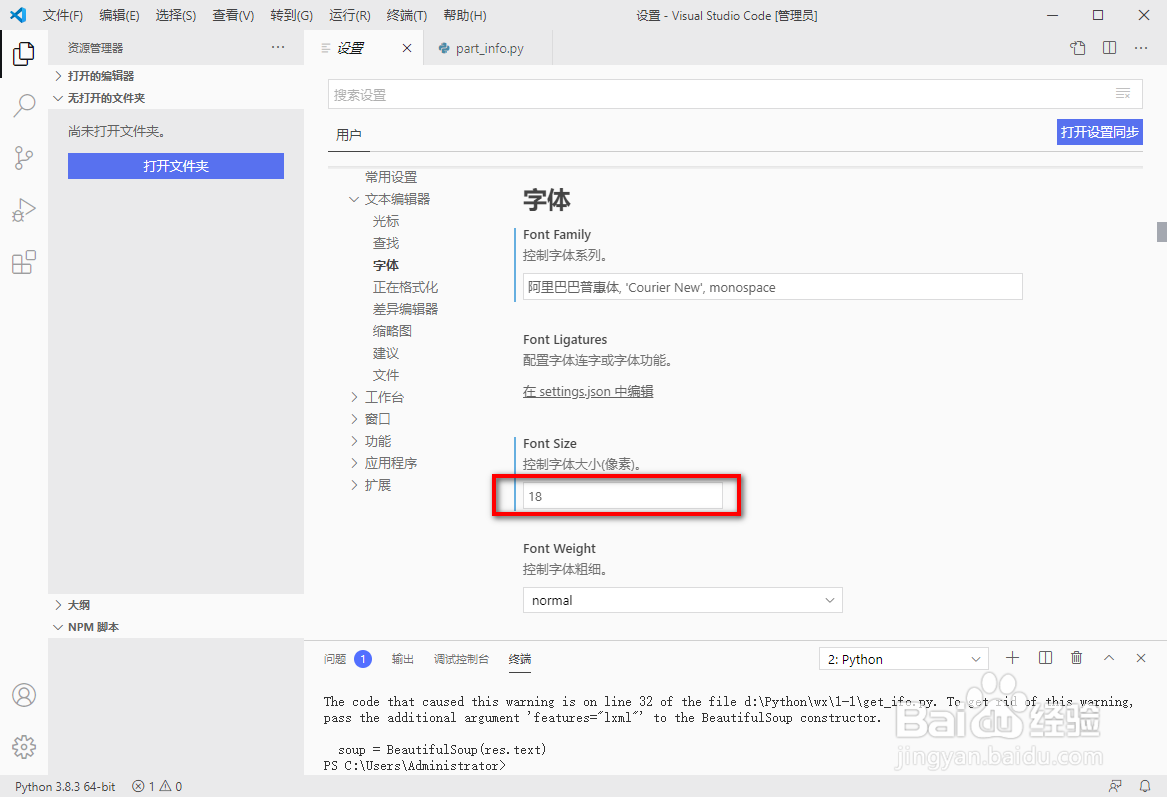Close the terminal panel

click(1141, 658)
